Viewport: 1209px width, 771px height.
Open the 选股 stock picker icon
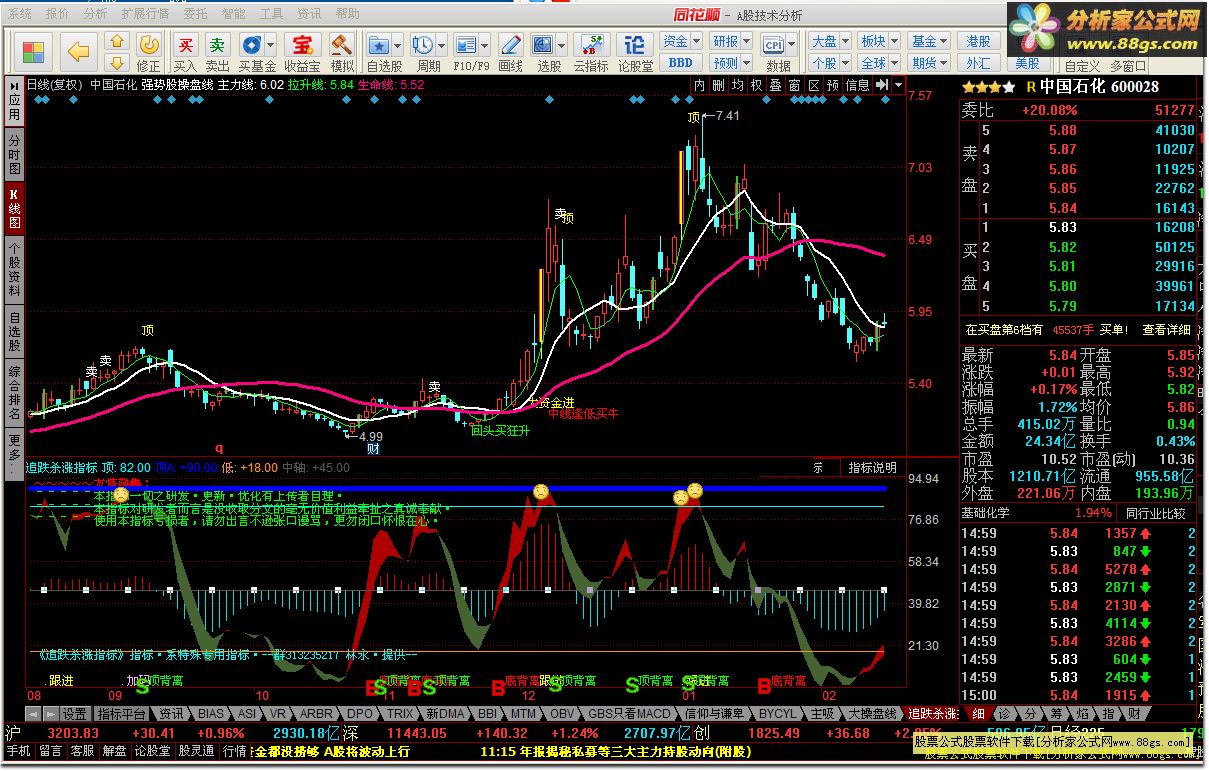(x=542, y=45)
